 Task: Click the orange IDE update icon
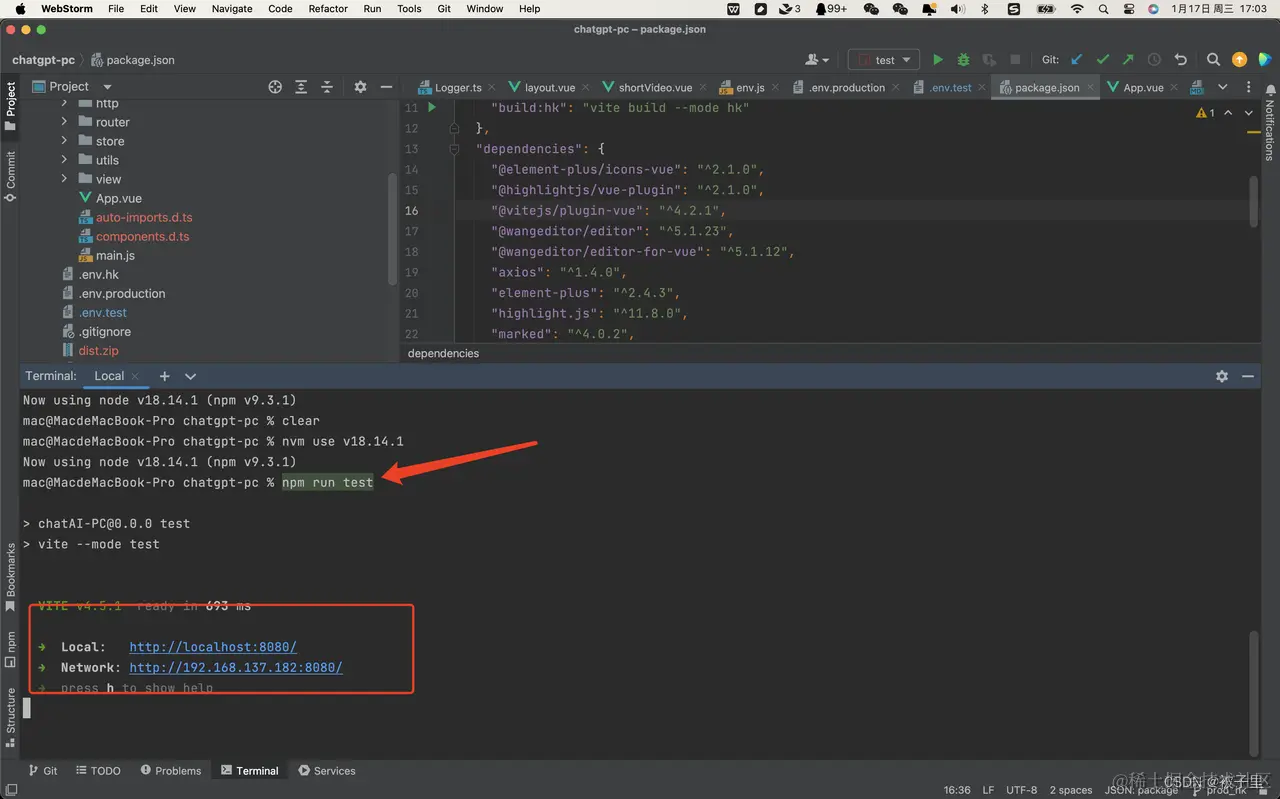coord(1240,60)
